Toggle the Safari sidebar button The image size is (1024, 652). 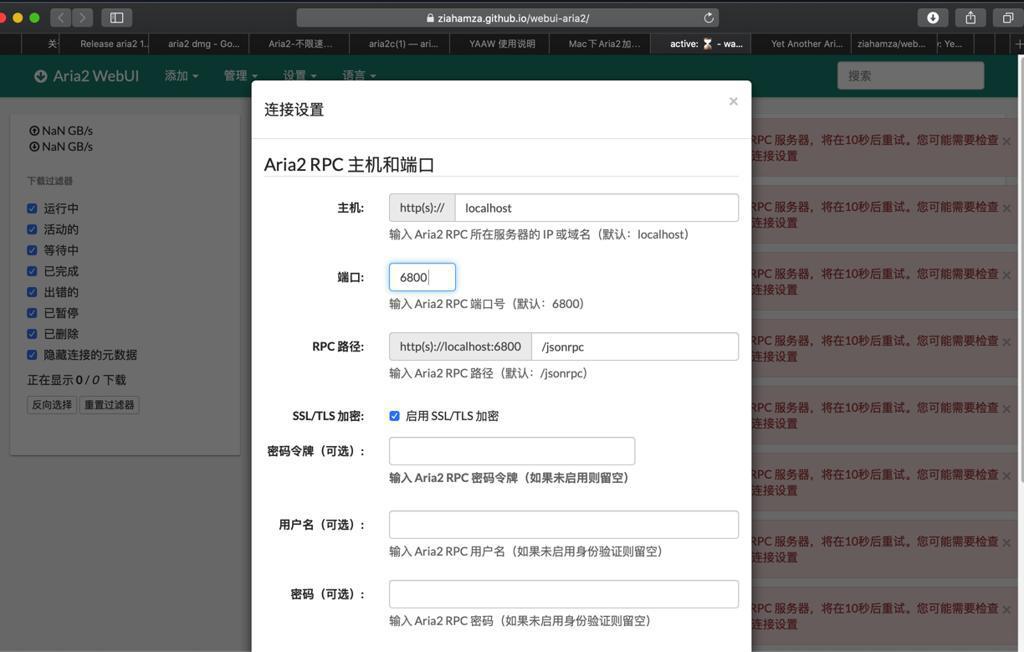117,18
